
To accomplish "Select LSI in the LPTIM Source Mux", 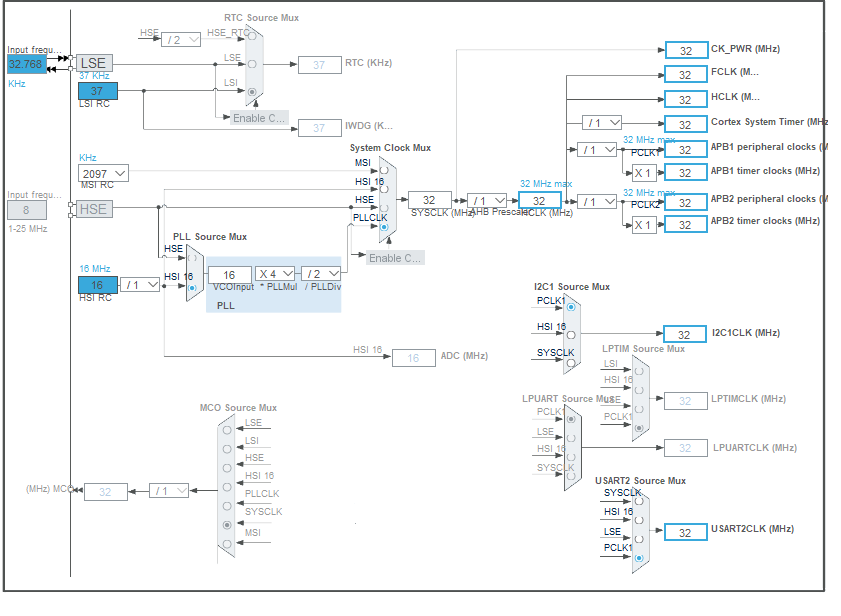I will pos(638,369).
